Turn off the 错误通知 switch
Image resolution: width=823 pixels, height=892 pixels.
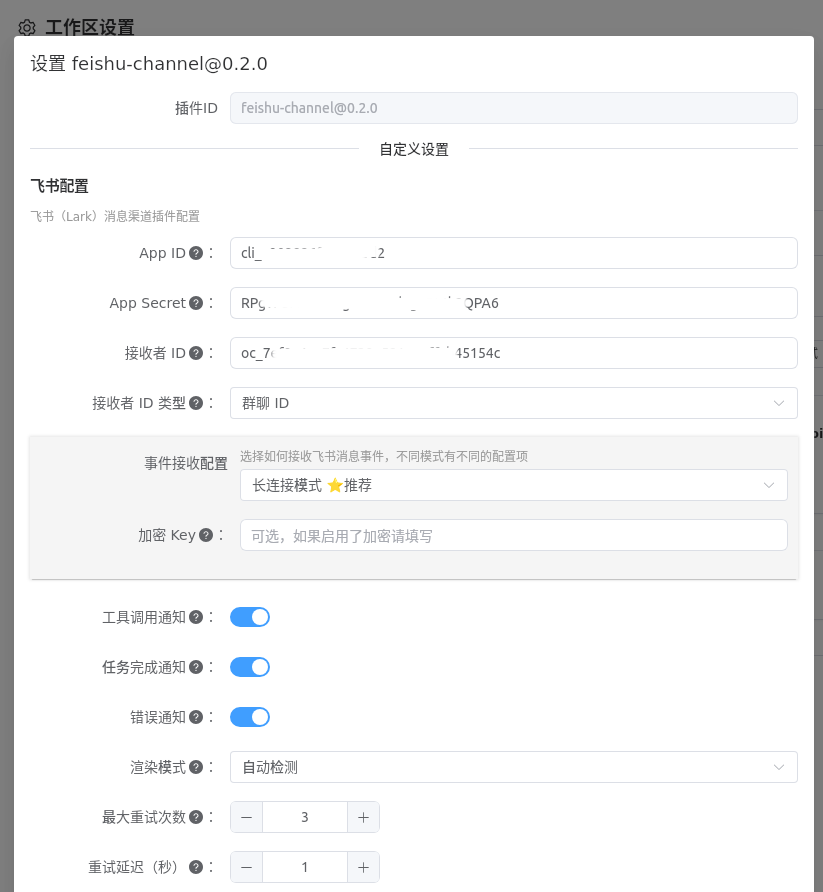(x=249, y=716)
